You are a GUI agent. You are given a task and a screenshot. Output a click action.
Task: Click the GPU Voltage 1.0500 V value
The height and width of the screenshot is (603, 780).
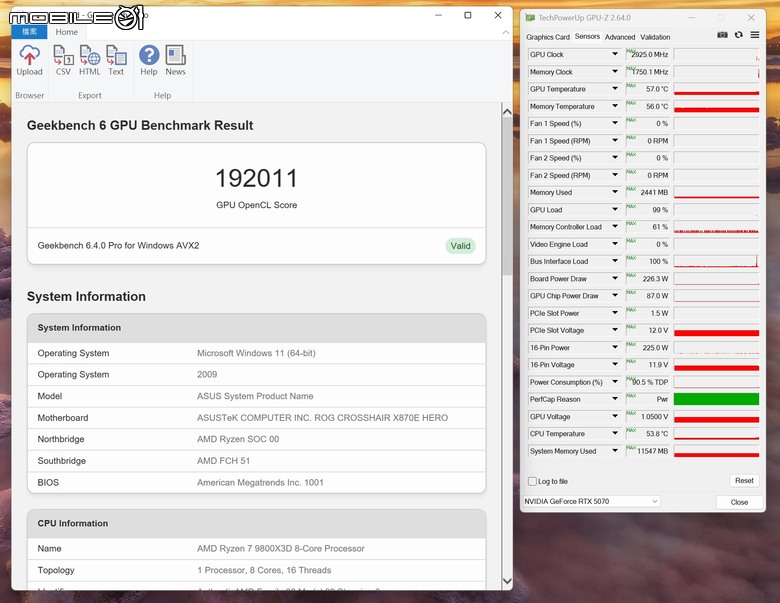[654, 416]
